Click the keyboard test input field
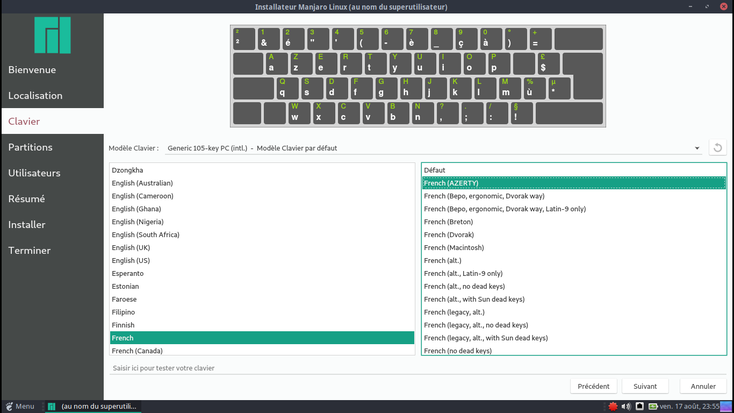The height and width of the screenshot is (413, 734). [x=418, y=368]
